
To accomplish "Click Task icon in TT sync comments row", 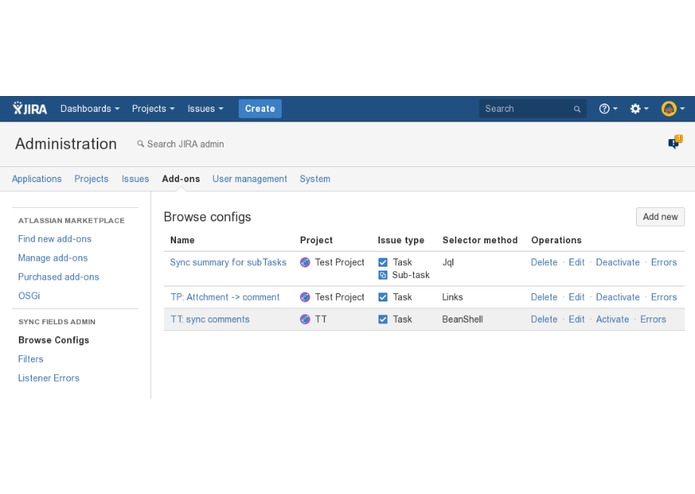I will (383, 319).
